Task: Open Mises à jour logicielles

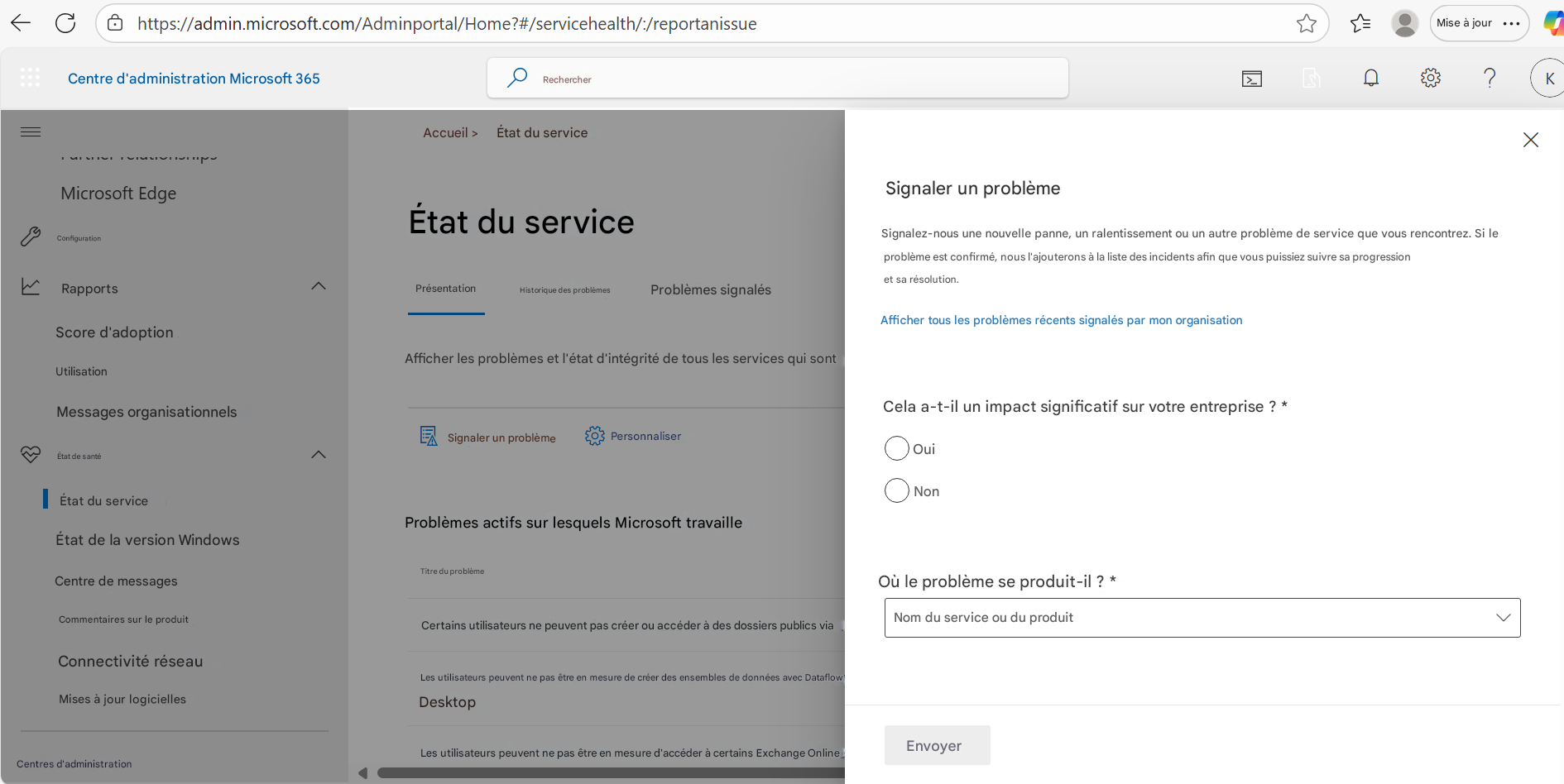Action: click(x=122, y=699)
